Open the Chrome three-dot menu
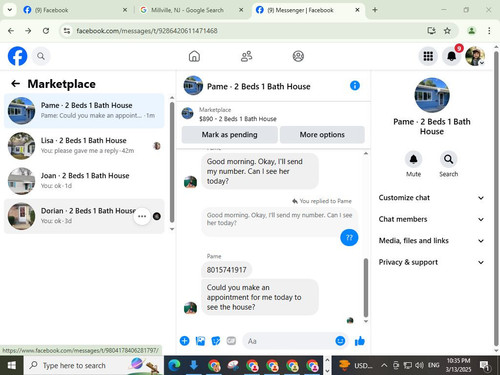This screenshot has height=375, width=500. pyautogui.click(x=489, y=31)
